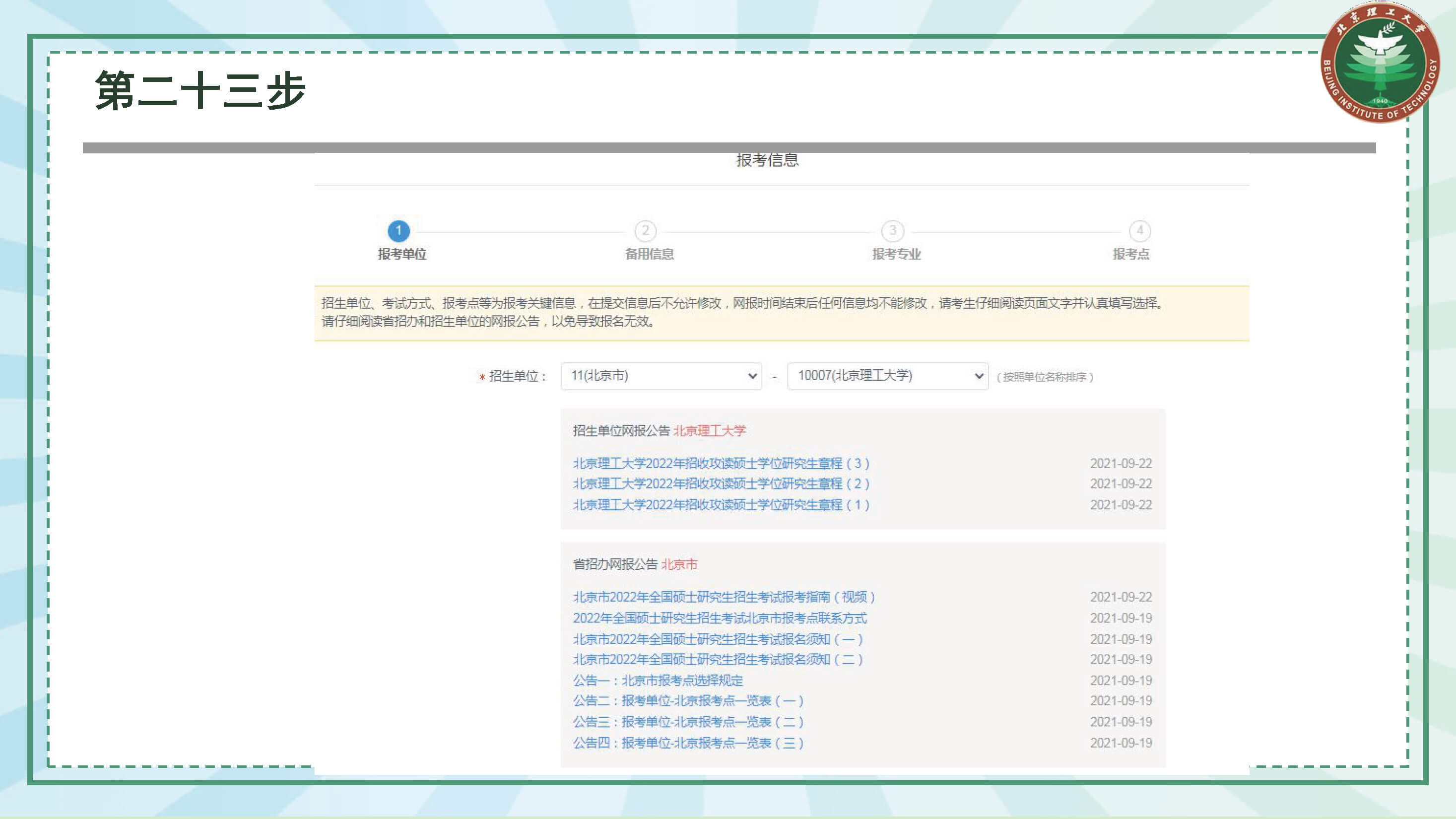Open 公告二 报考点一览表（一）link

pos(688,701)
